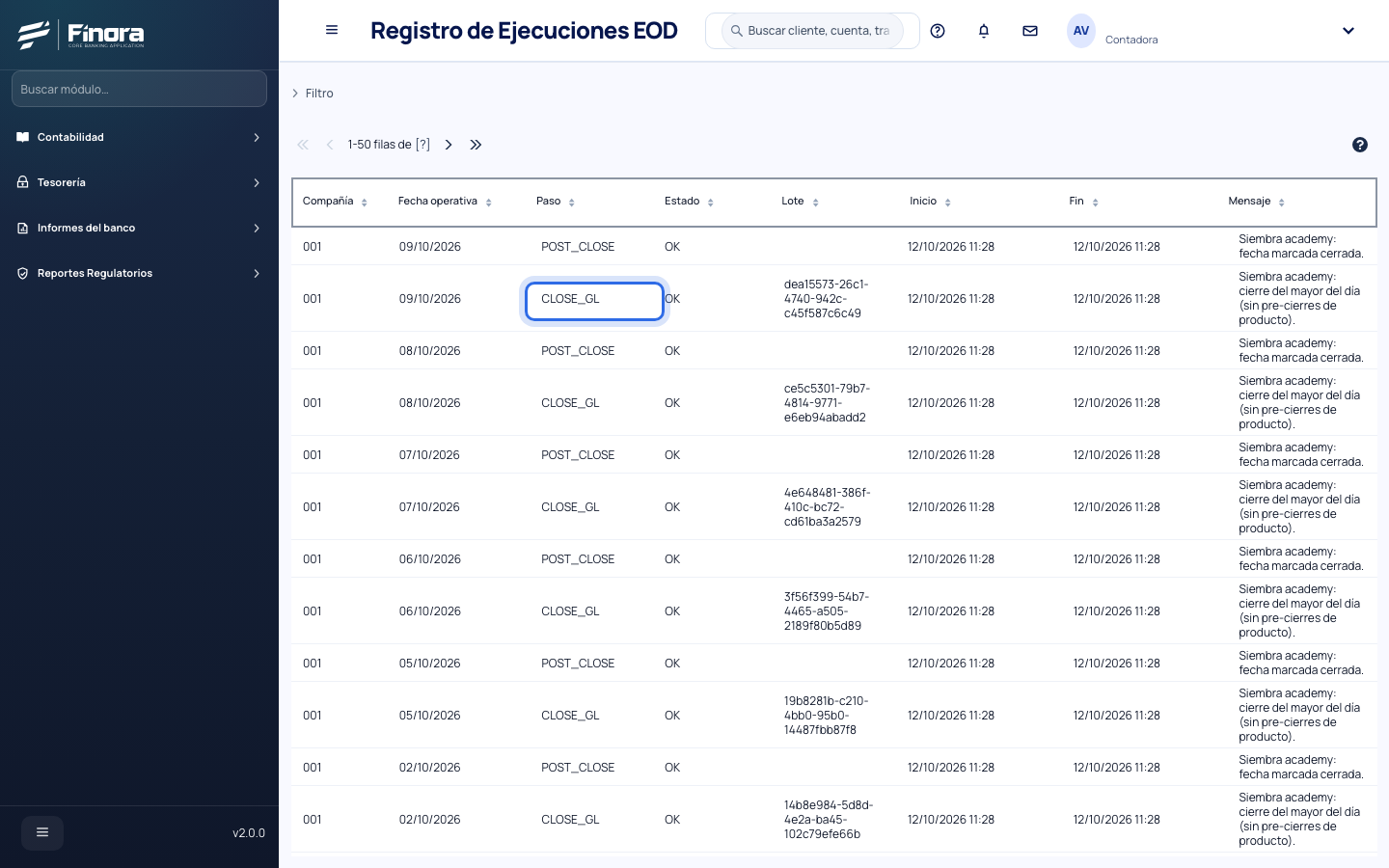1389x868 pixels.
Task: Expand the Contabilidad menu
Action: [139, 137]
